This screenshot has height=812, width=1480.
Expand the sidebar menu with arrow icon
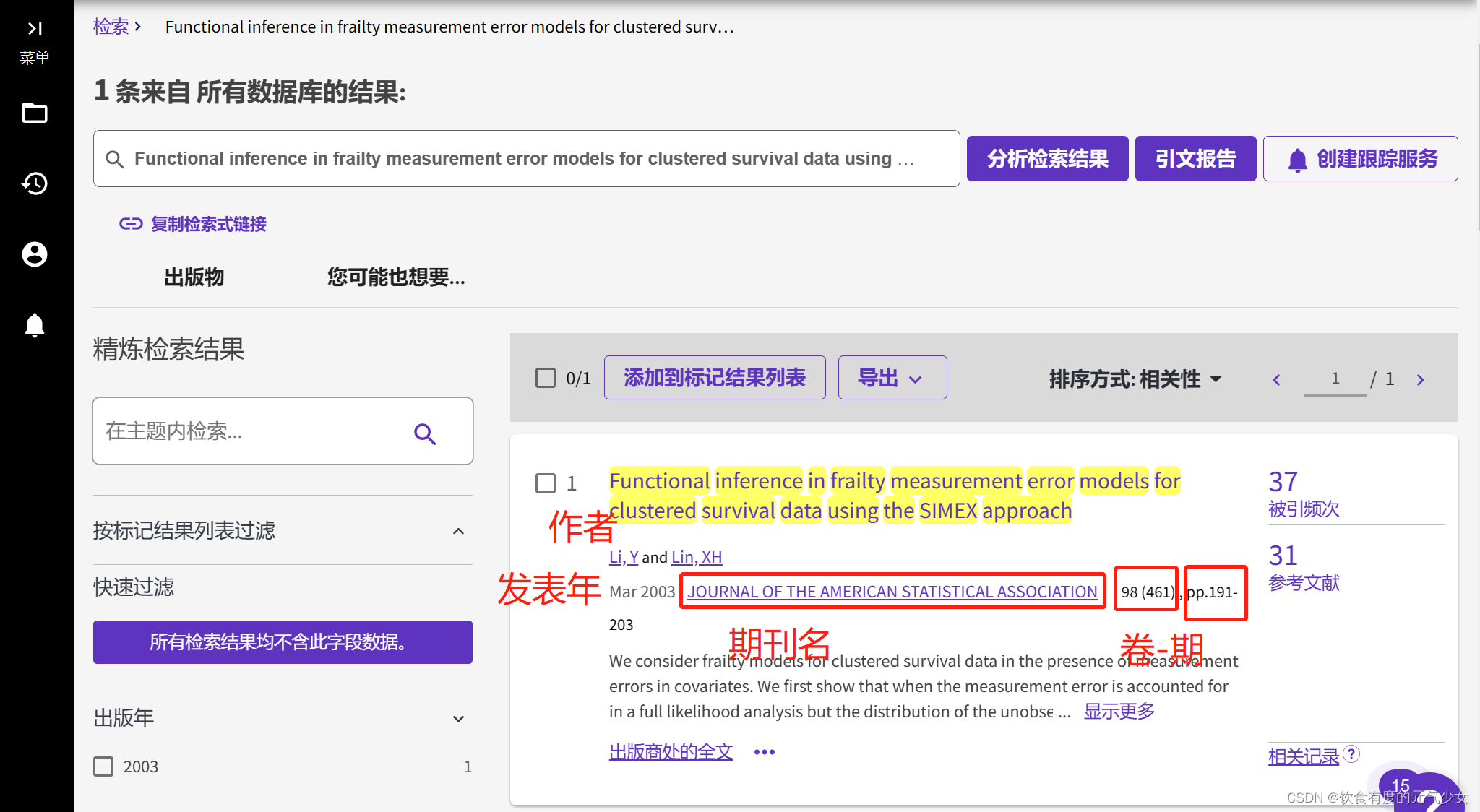[x=35, y=29]
